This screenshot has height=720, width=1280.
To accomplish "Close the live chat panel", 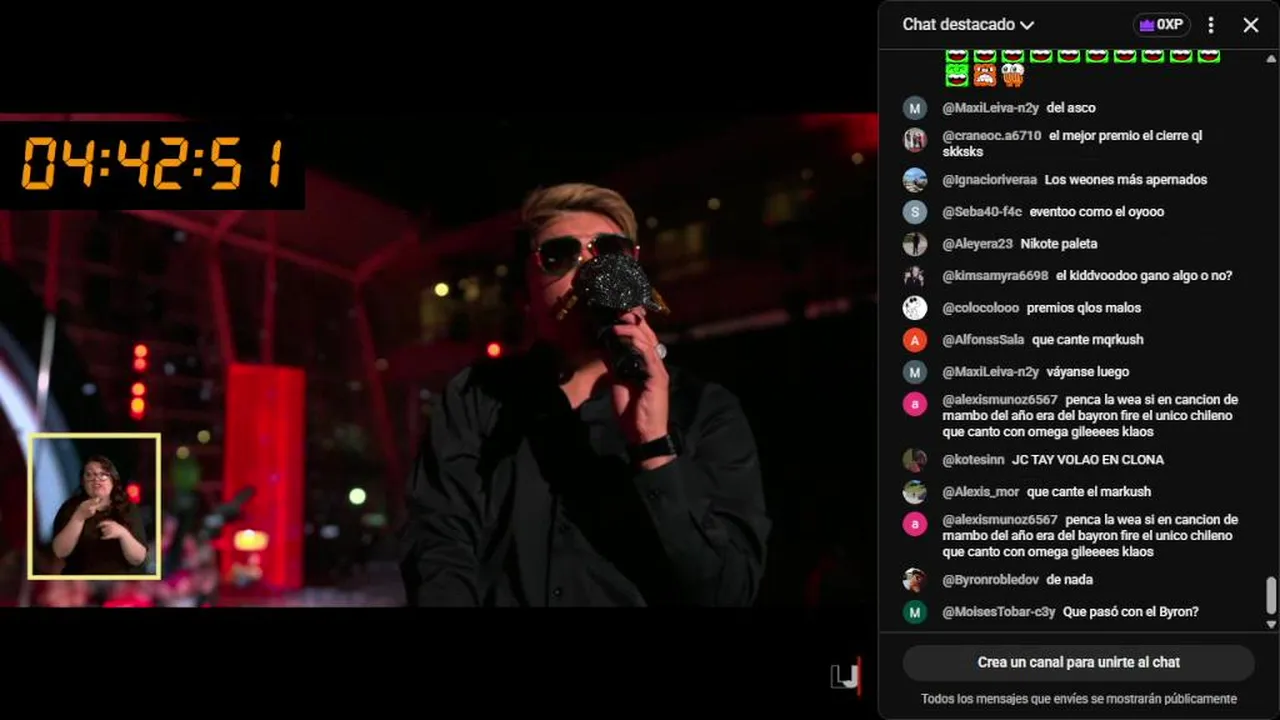I will coord(1251,25).
